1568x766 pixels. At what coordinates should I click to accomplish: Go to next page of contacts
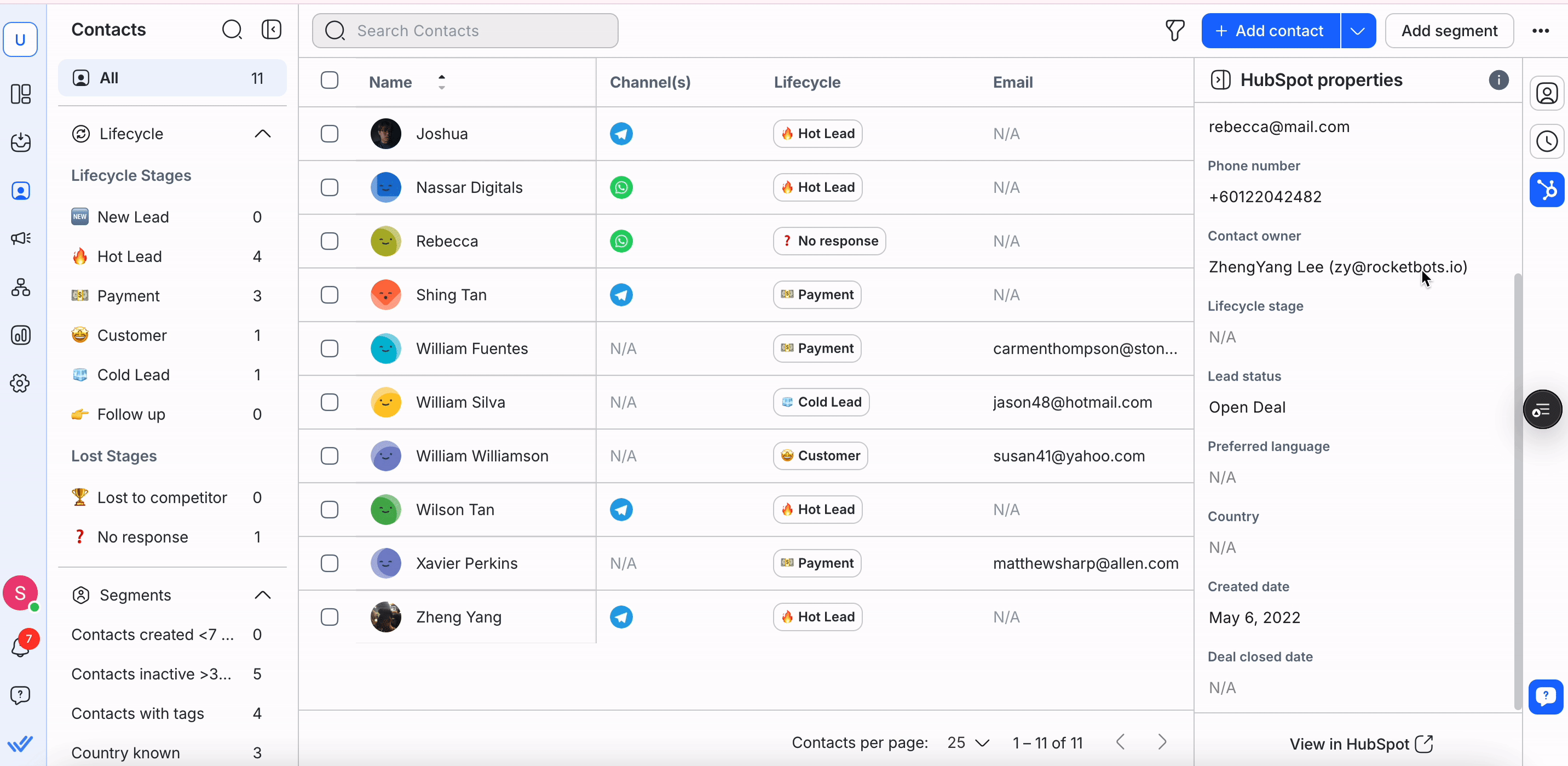[x=1162, y=742]
